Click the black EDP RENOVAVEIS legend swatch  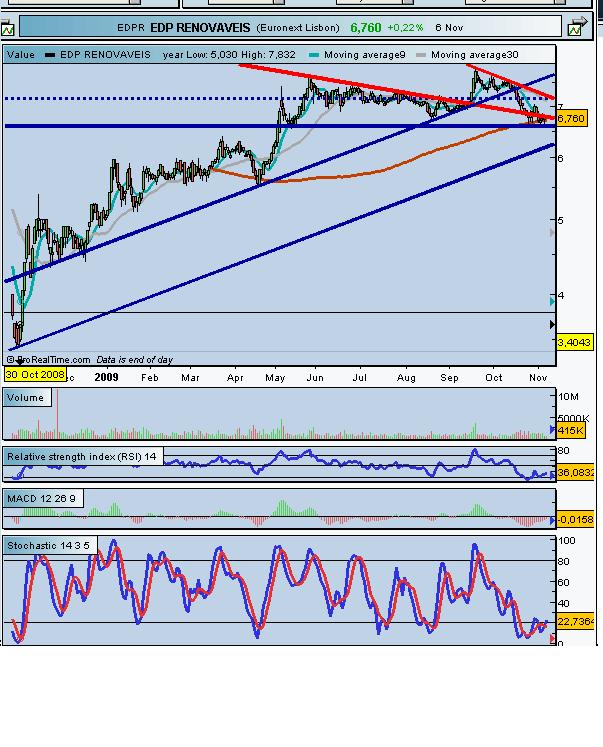tap(50, 55)
